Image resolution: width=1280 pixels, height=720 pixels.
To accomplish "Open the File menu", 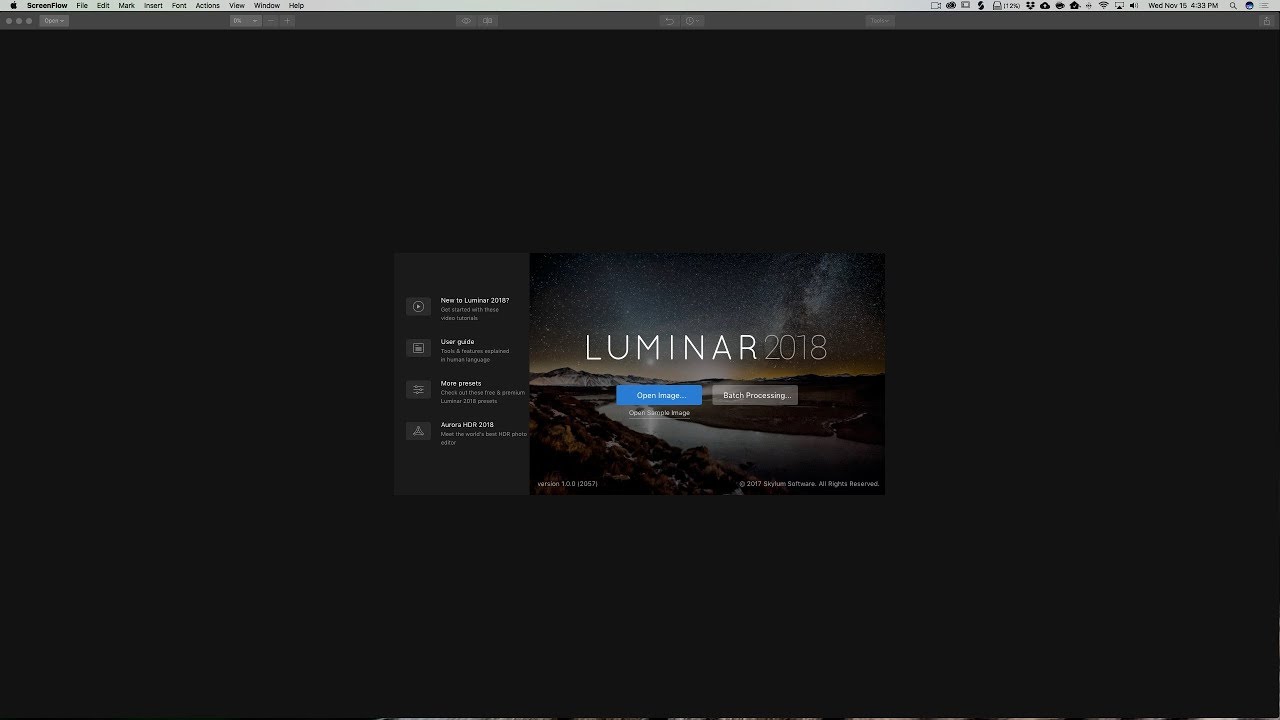I will tap(82, 6).
